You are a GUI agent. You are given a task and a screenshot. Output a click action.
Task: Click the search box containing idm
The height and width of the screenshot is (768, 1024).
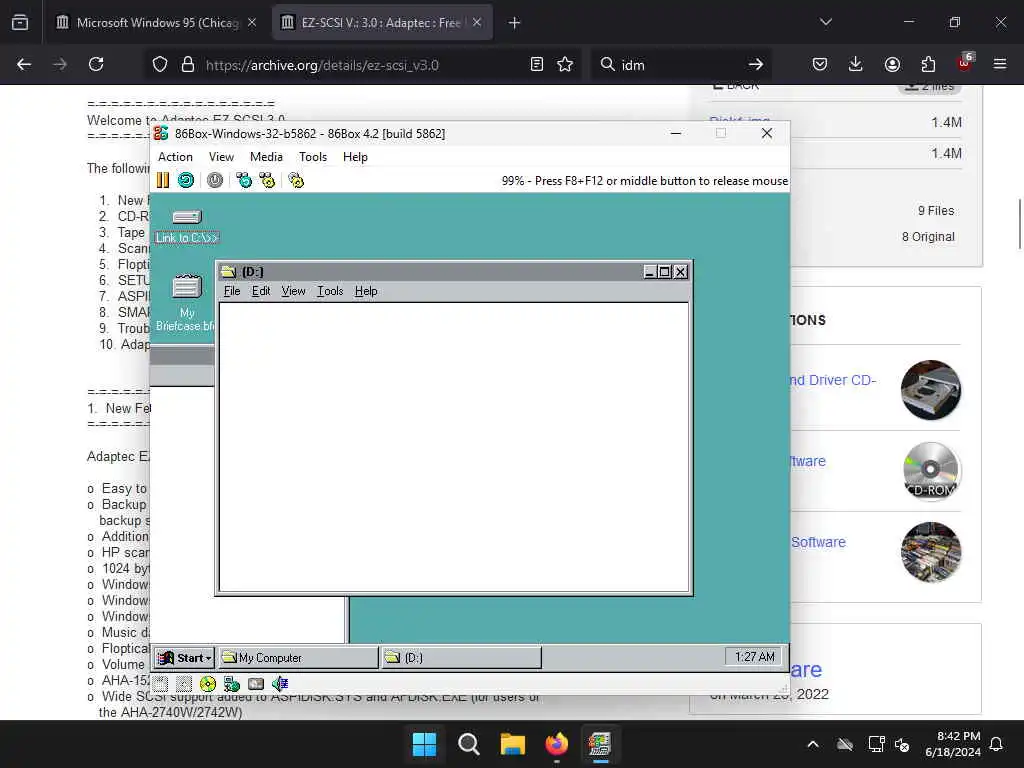tap(679, 65)
